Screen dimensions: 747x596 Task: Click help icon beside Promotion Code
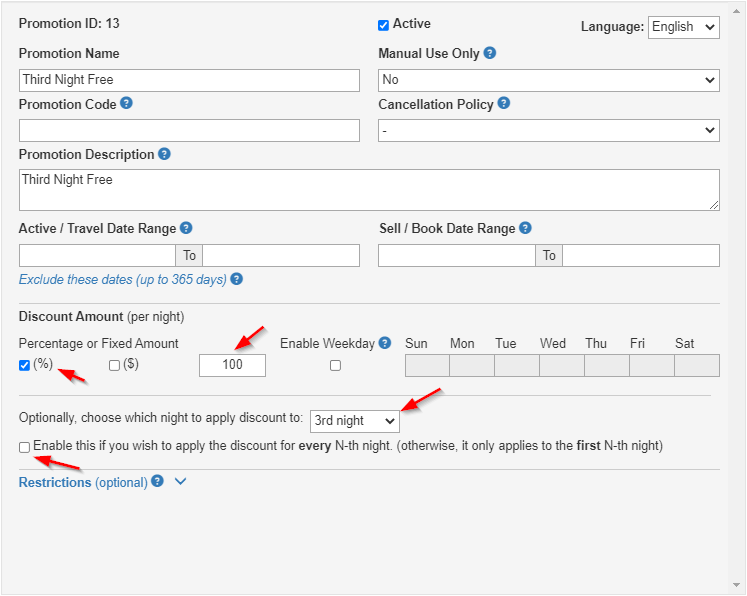point(127,103)
